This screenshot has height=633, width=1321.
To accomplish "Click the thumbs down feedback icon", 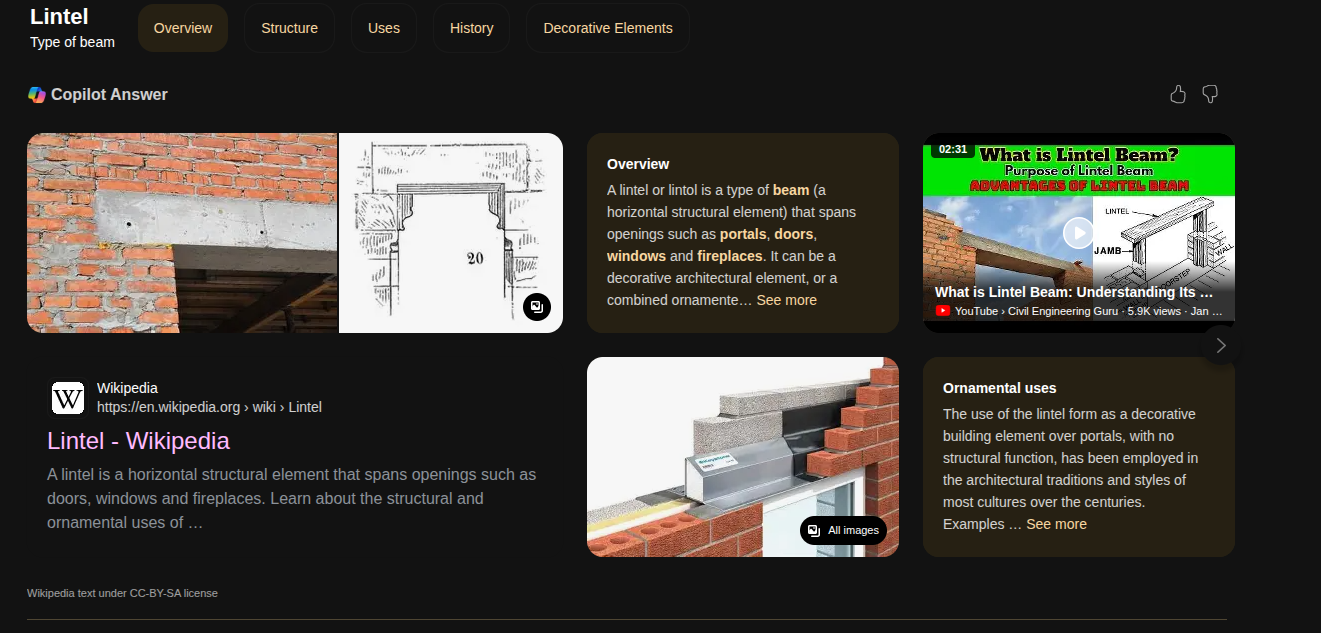I will (1210, 94).
